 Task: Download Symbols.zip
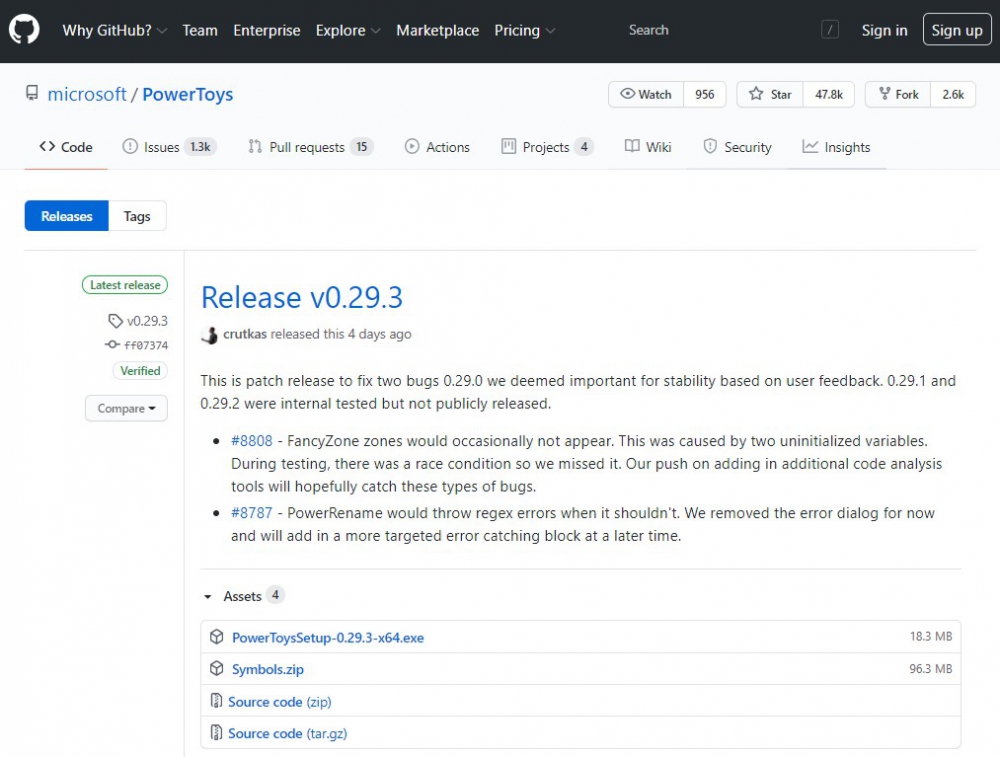click(268, 669)
